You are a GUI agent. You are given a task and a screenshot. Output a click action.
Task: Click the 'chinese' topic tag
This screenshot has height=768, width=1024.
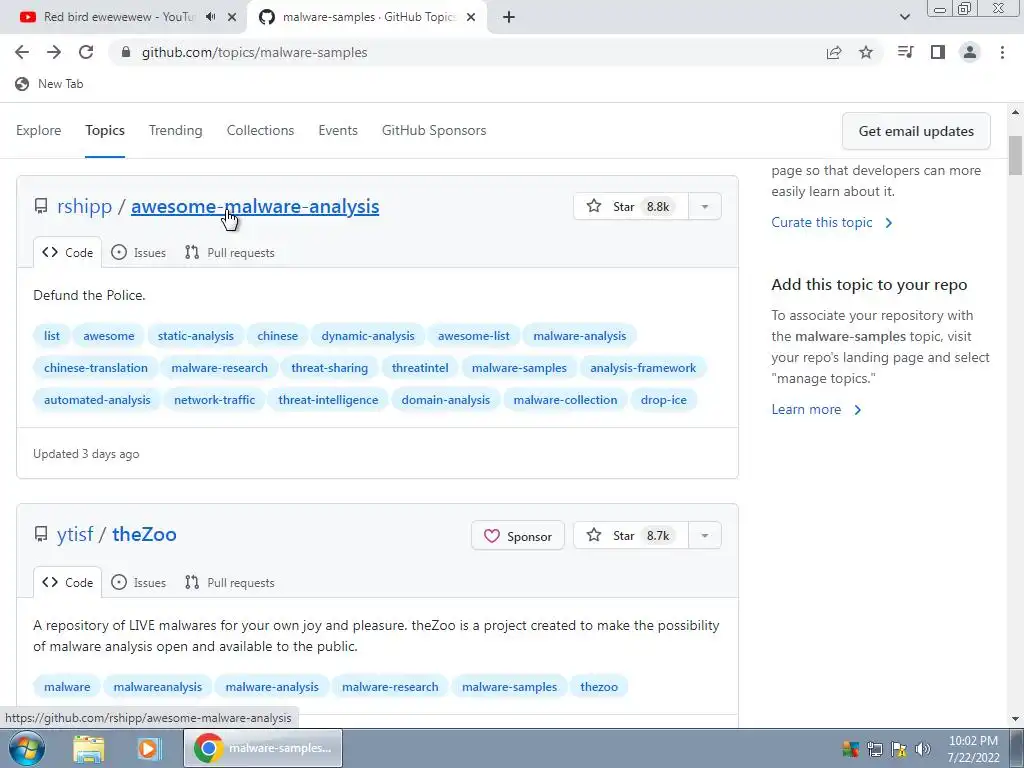[x=278, y=336]
